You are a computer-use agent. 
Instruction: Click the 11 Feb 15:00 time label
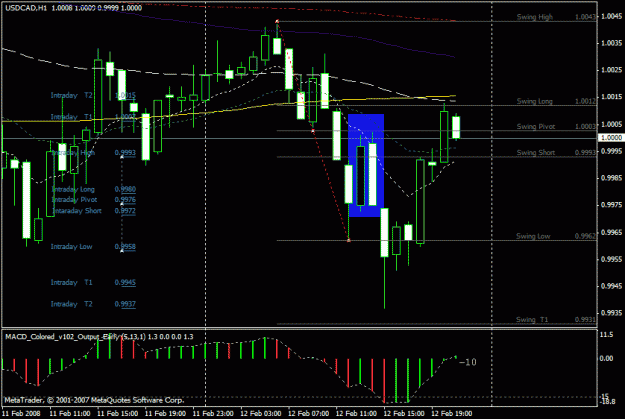point(117,413)
